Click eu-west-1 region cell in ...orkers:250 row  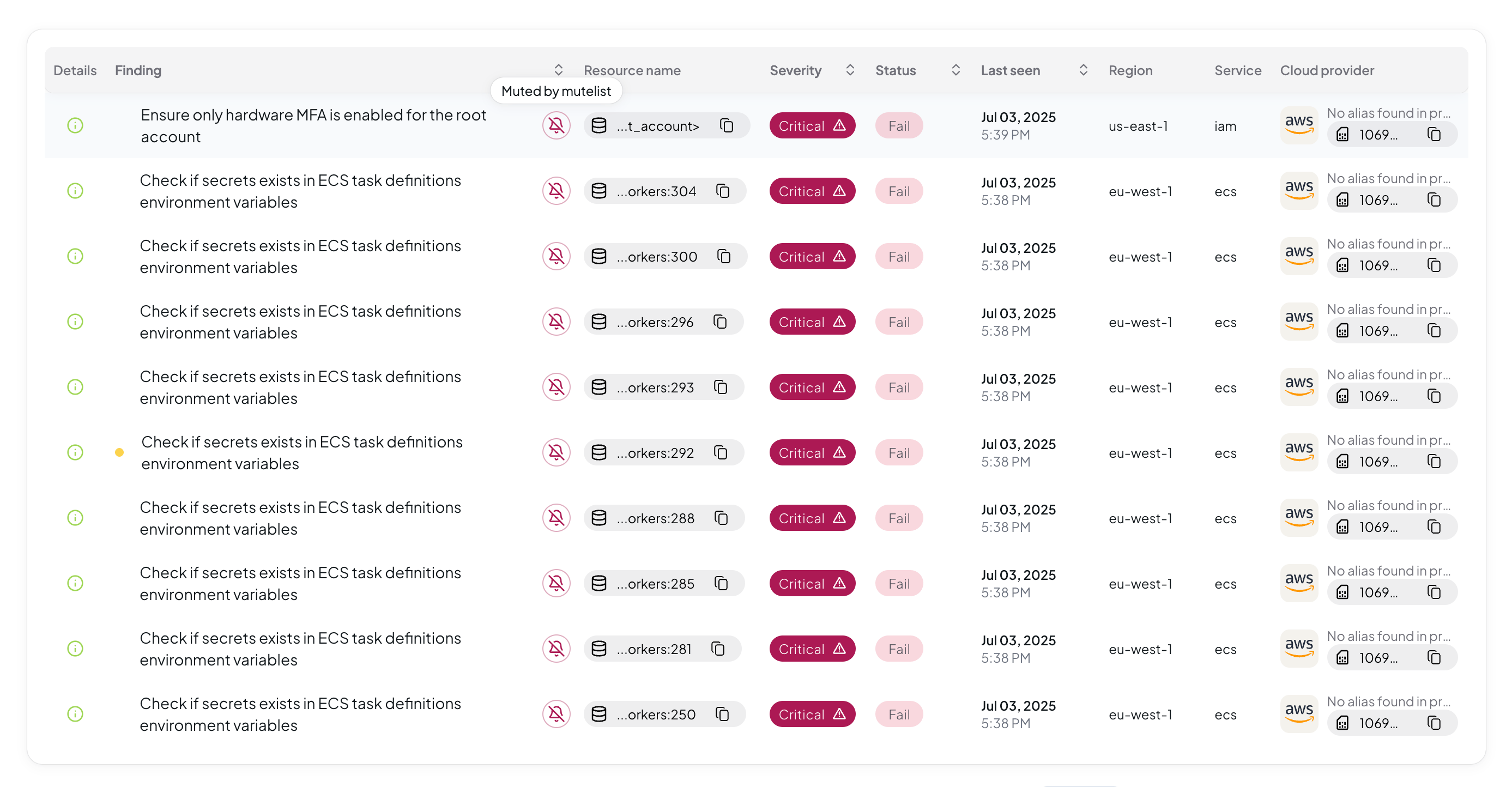(x=1140, y=714)
